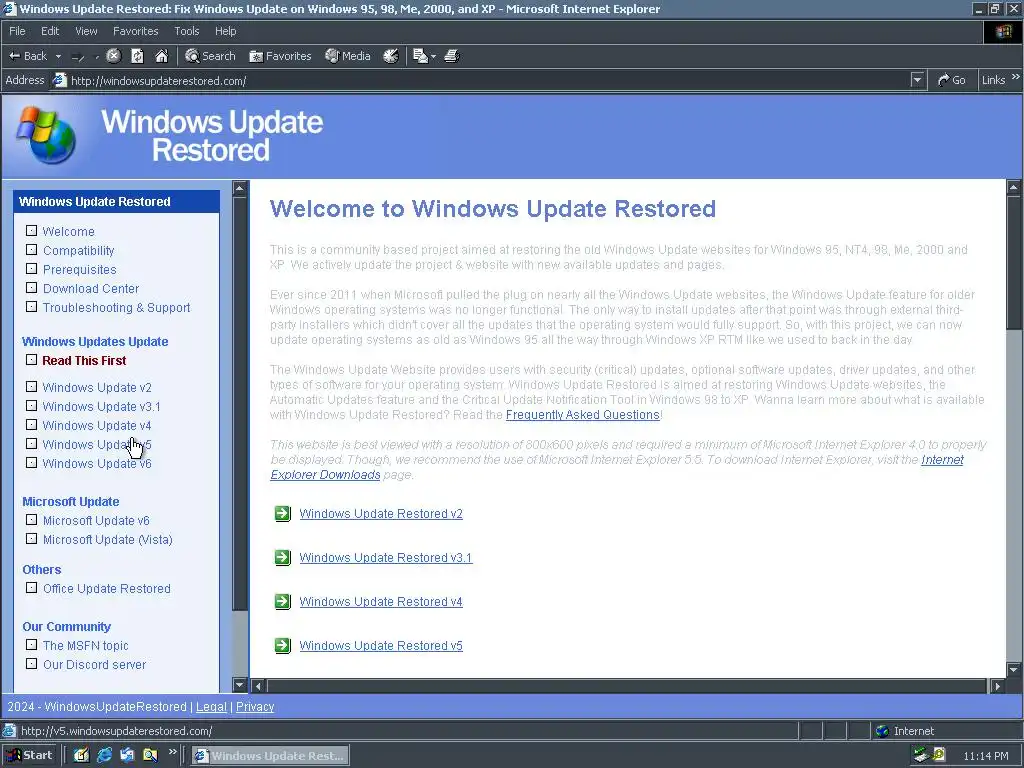
Task: Click the sidebar frame scroll-up arrow
Action: coord(240,188)
